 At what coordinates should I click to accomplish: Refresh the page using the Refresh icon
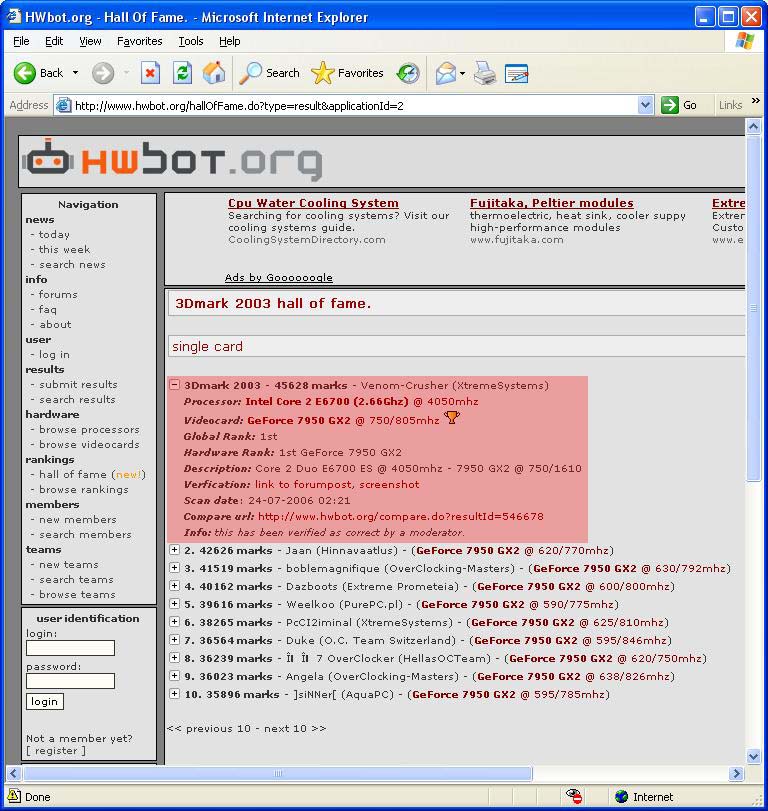point(182,73)
